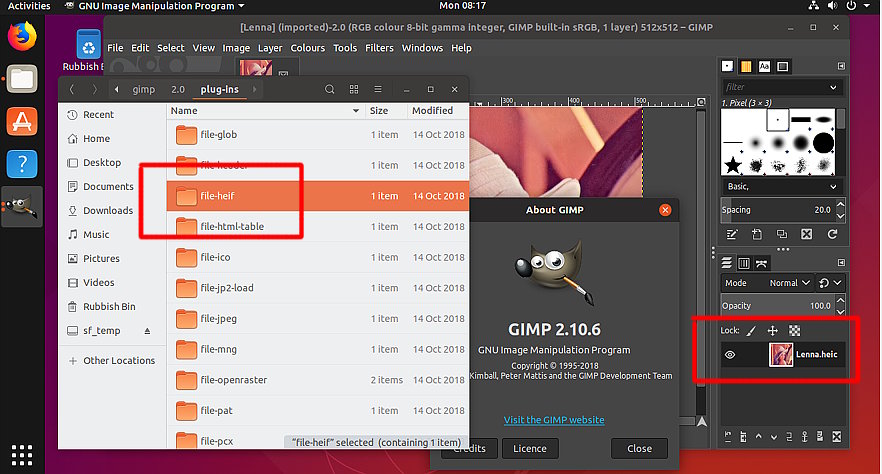Image resolution: width=882 pixels, height=474 pixels.
Task: Open Firefox from the Ubuntu dock
Action: tap(22, 36)
